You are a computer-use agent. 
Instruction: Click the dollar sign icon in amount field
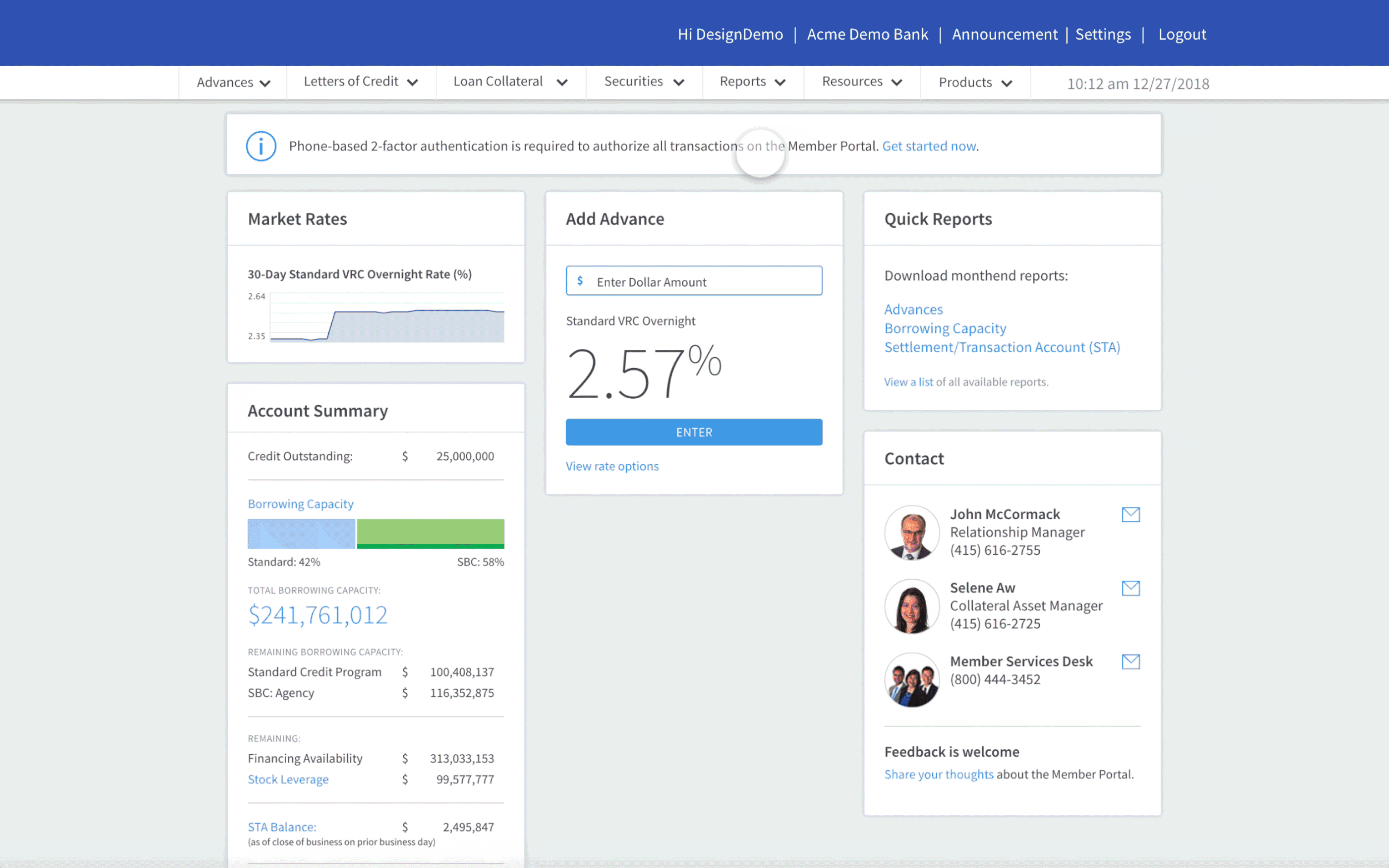point(580,280)
